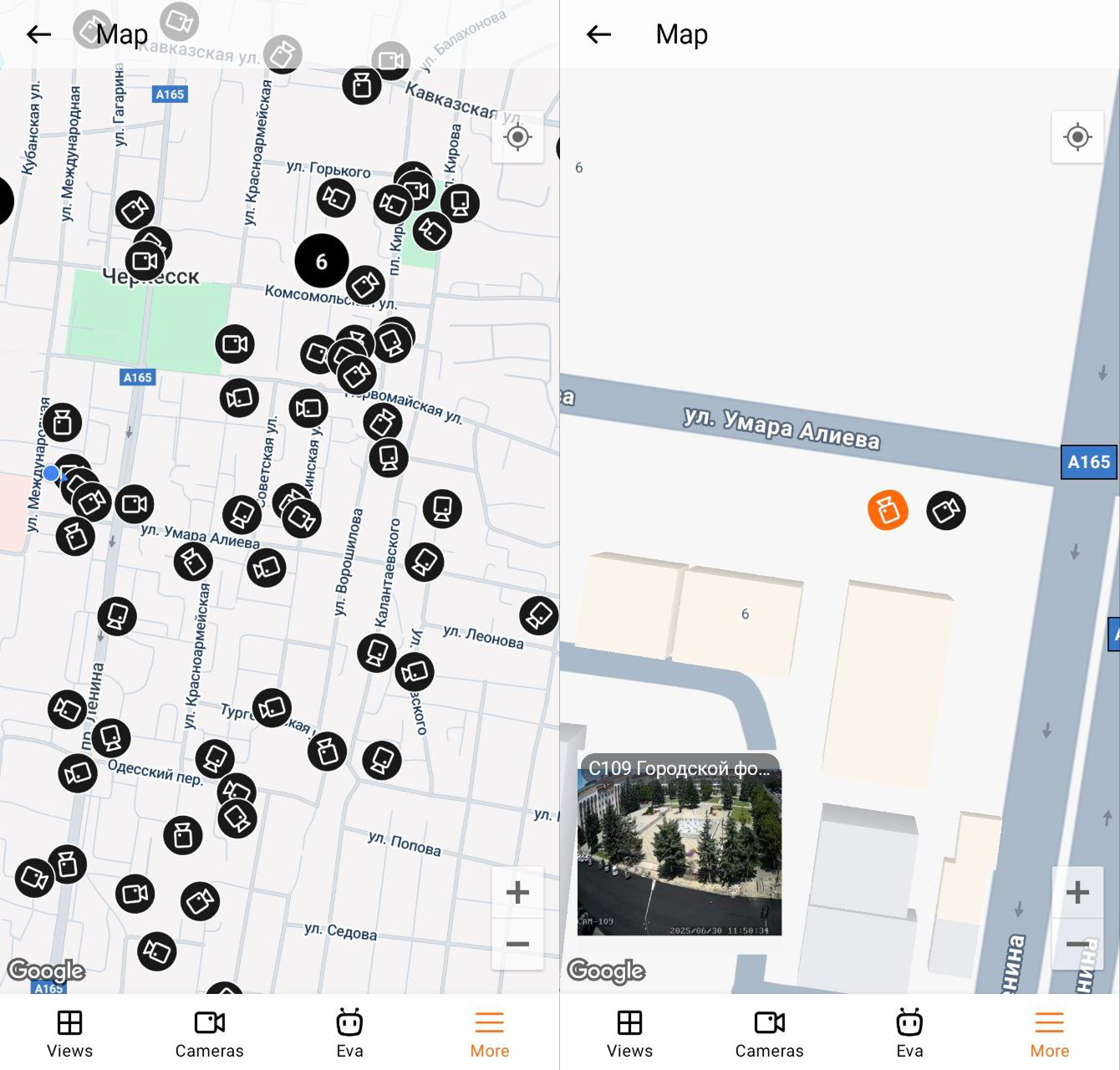This screenshot has width=1120, height=1070.
Task: Tap the blue current location dot
Action: click(x=52, y=474)
